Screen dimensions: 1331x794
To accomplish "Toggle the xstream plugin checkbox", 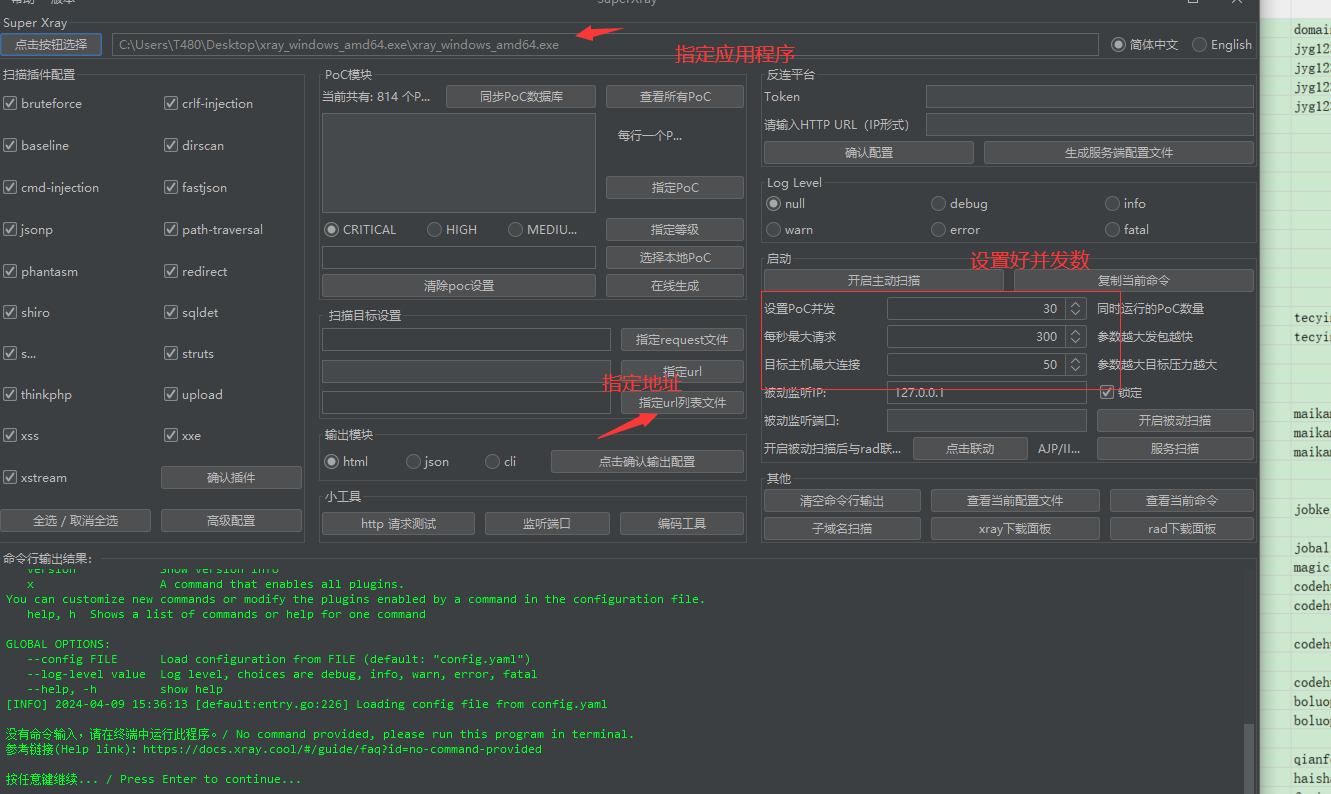I will [x=10, y=477].
